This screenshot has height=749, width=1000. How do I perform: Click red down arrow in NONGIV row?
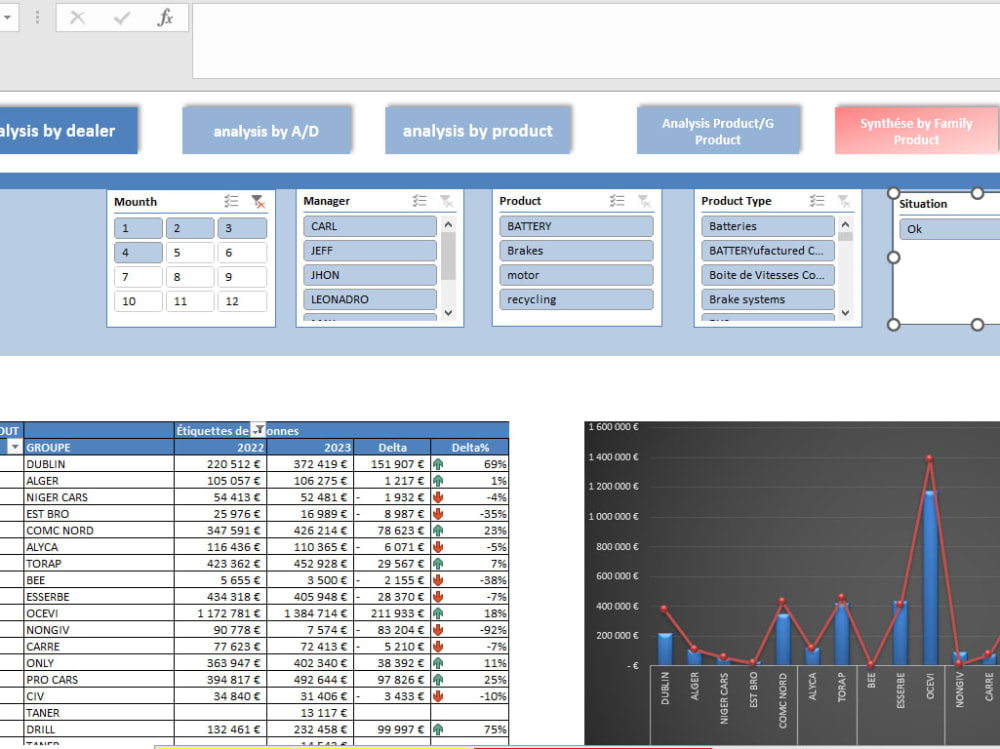click(x=438, y=630)
